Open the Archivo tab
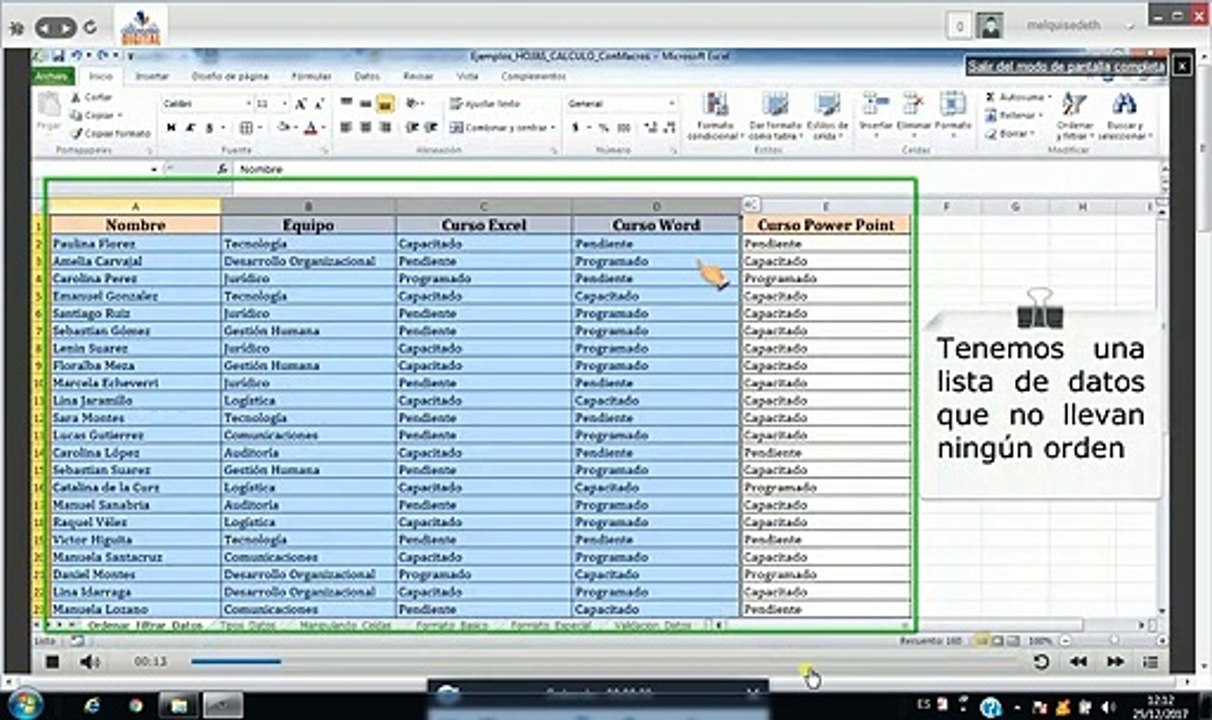The image size is (1212, 720). [x=52, y=76]
